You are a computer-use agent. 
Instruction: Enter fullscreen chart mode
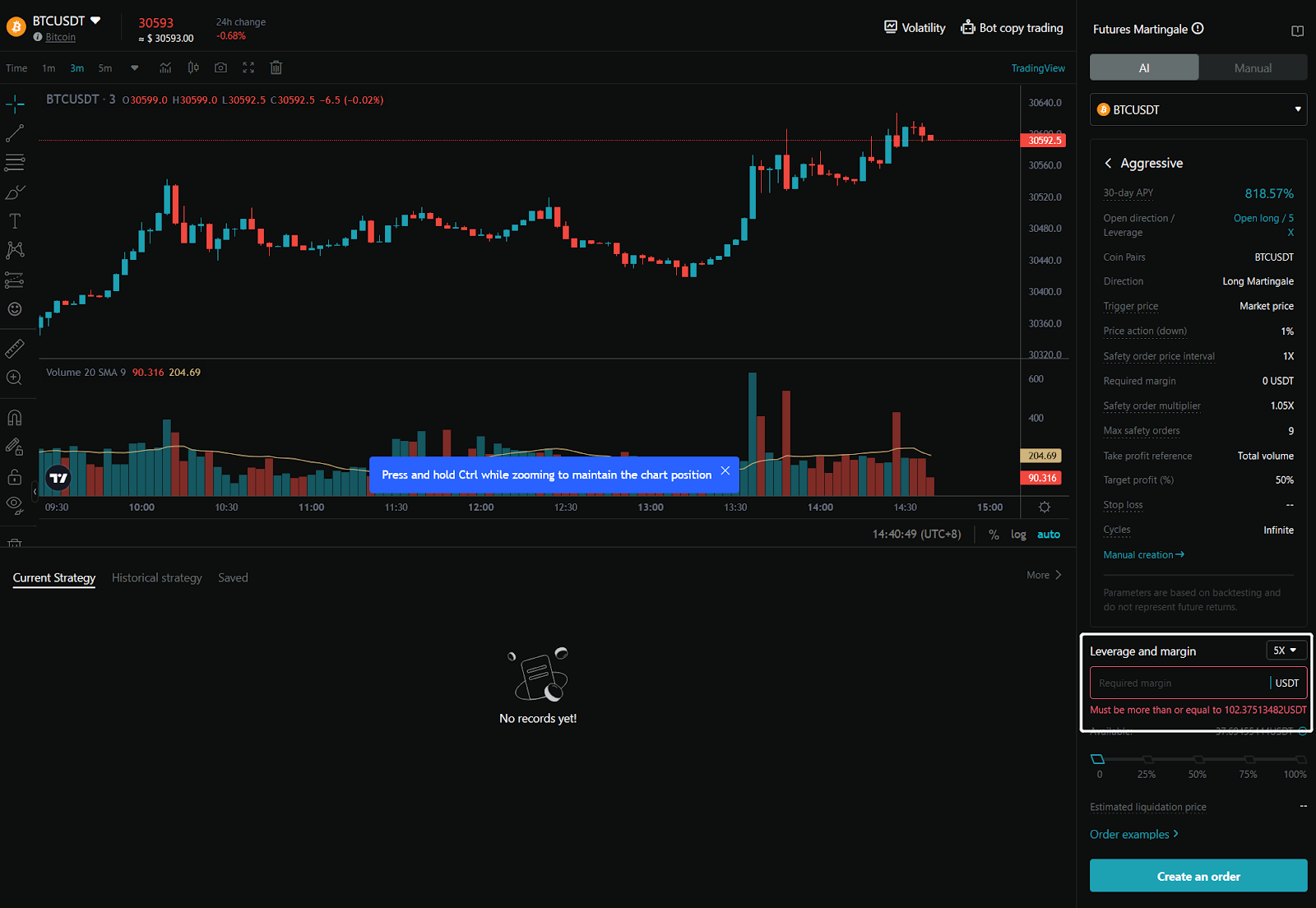click(248, 68)
